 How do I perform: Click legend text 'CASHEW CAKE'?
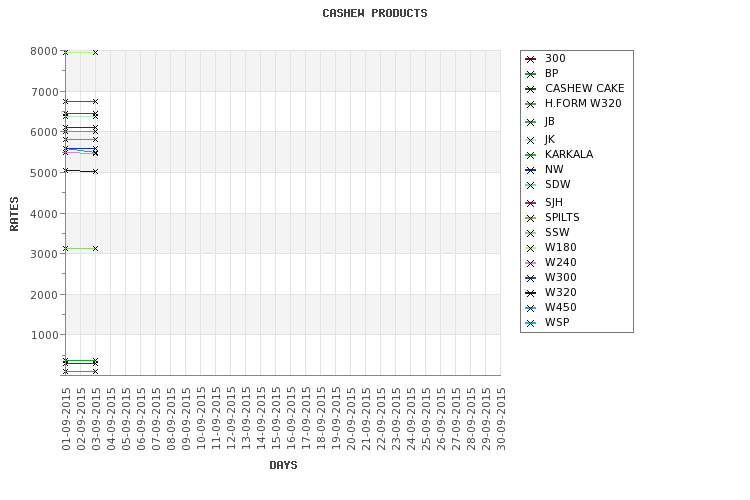point(585,89)
